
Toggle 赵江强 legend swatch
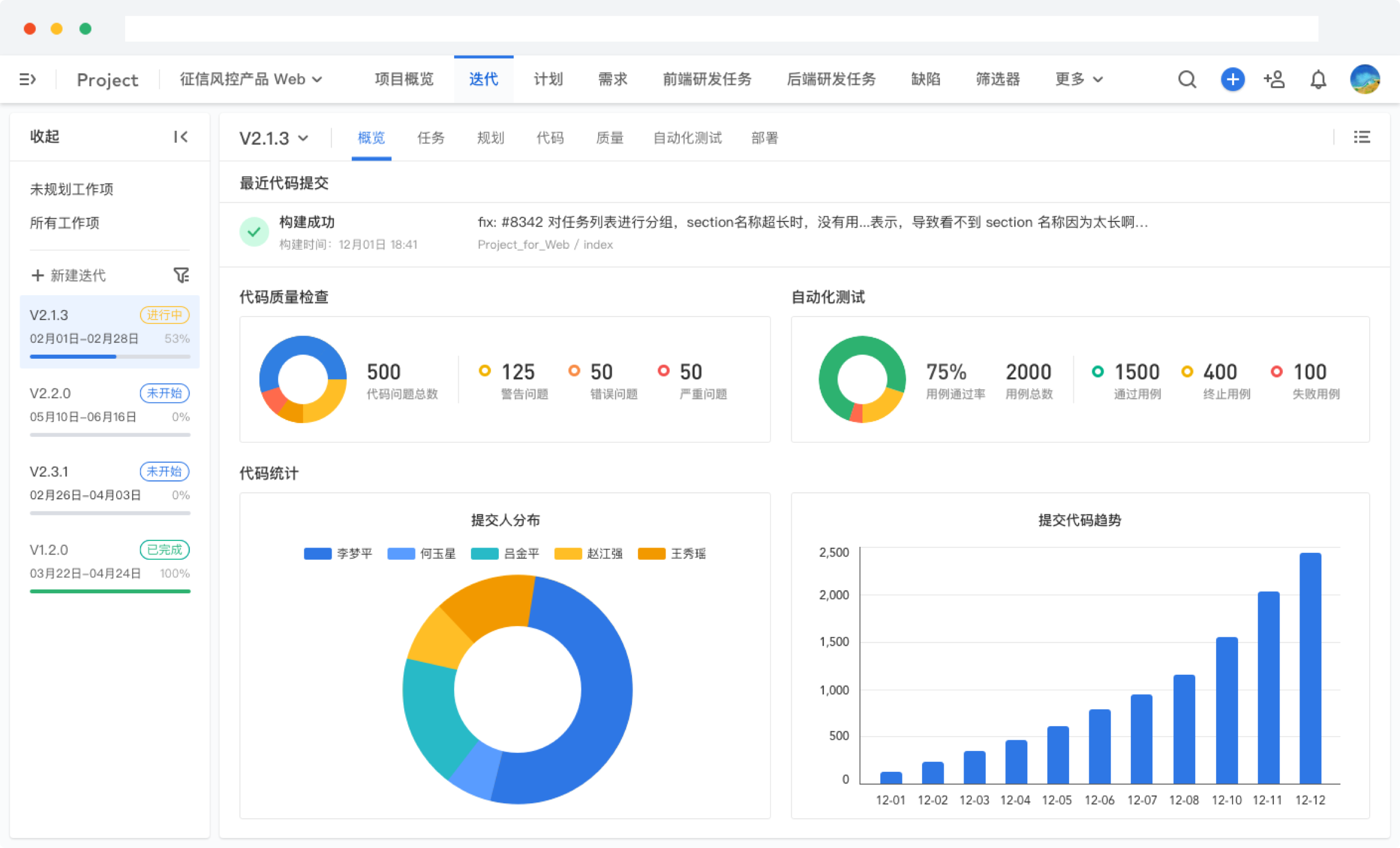click(567, 553)
